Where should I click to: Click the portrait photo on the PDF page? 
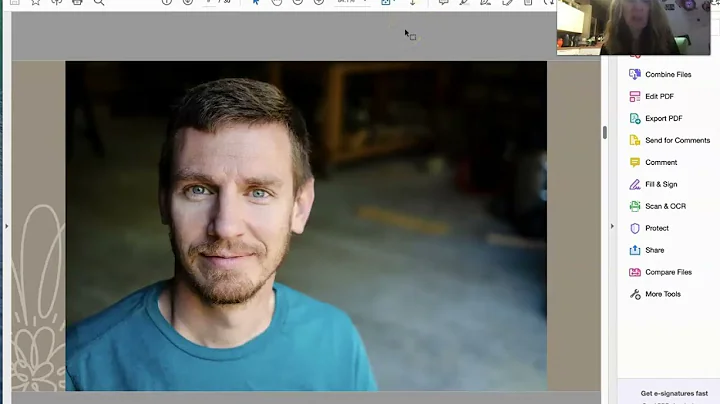point(306,226)
